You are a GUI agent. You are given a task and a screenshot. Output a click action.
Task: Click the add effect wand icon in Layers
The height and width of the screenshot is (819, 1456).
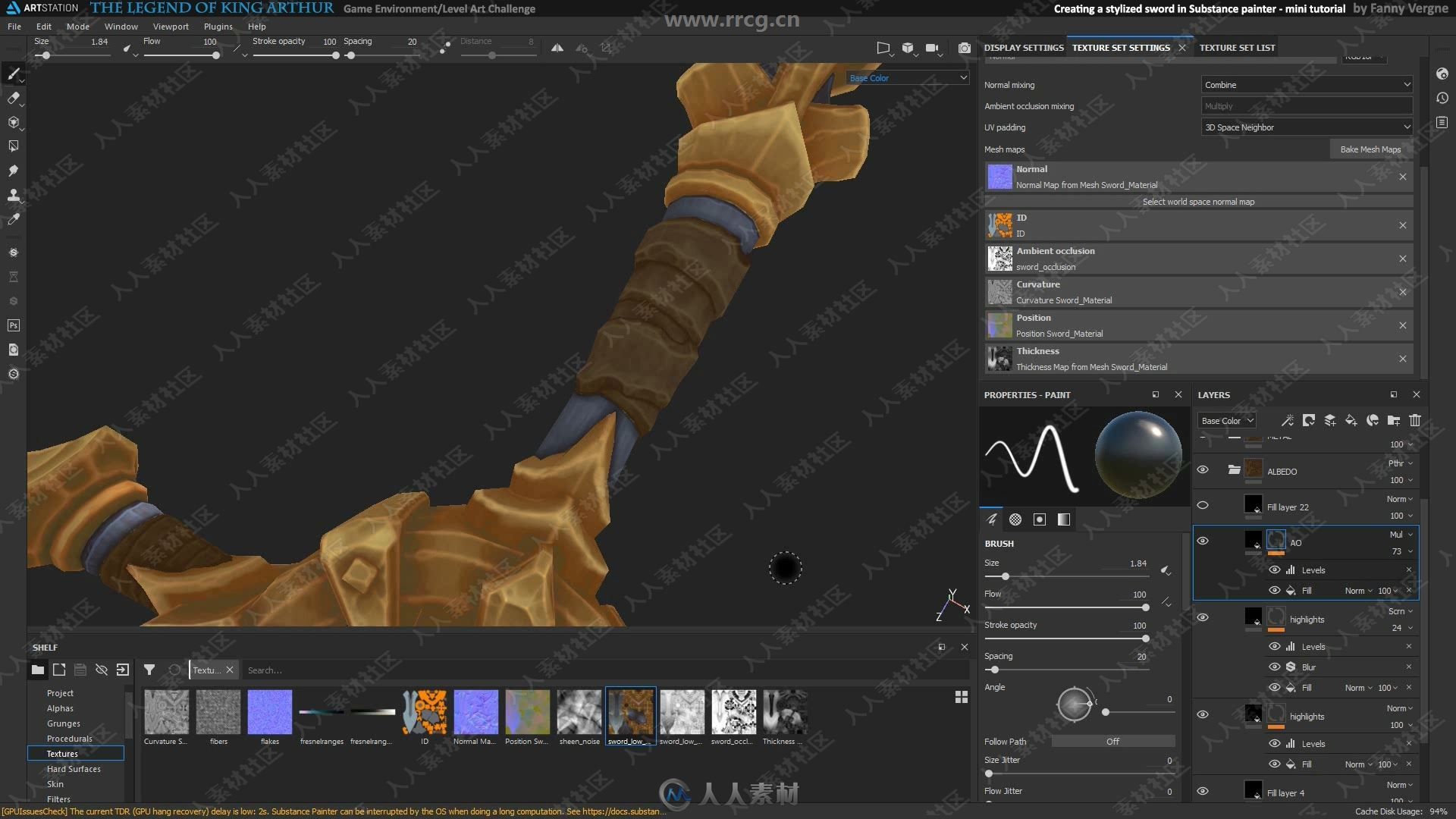click(1287, 420)
